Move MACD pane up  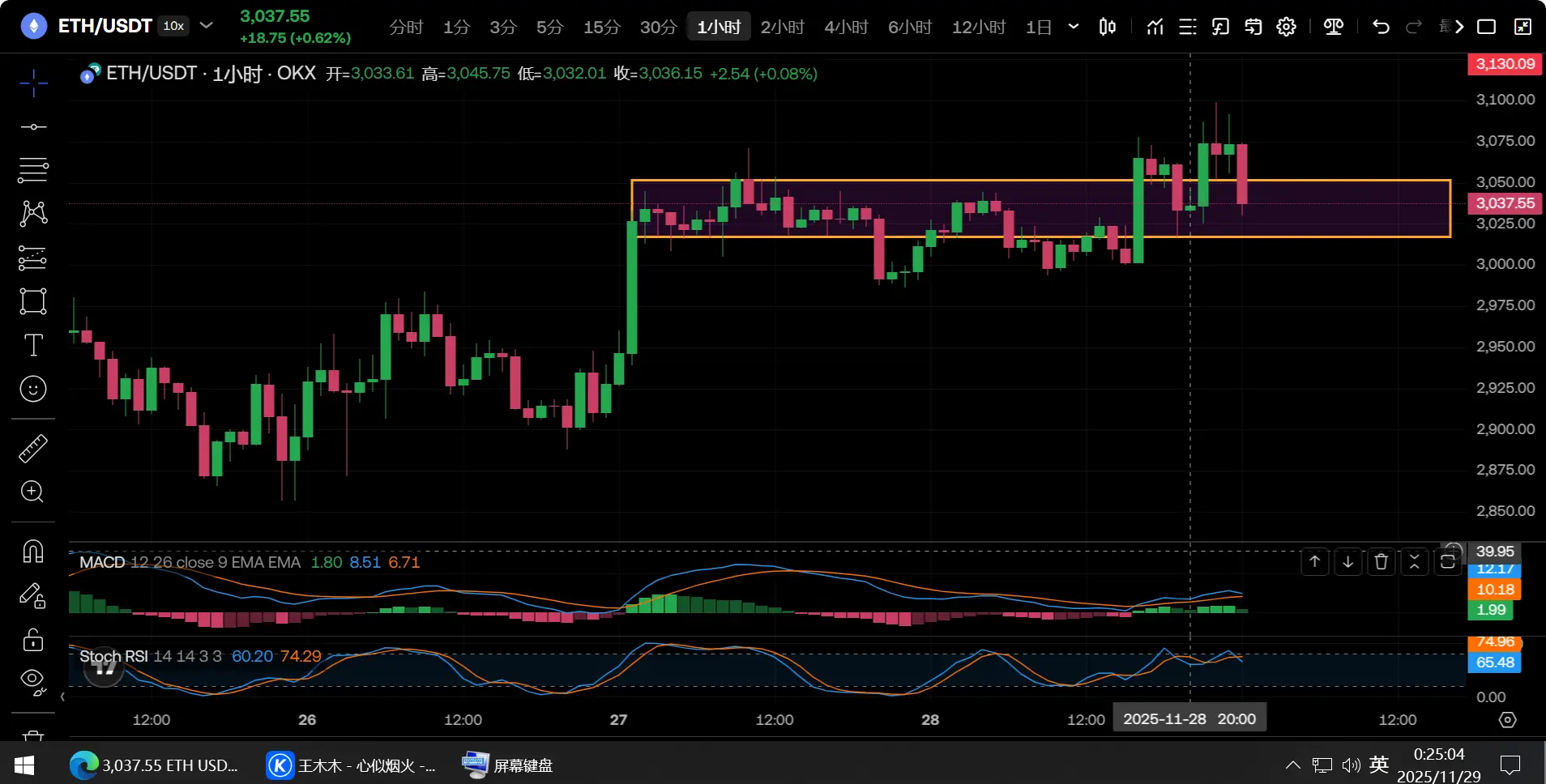click(x=1315, y=561)
